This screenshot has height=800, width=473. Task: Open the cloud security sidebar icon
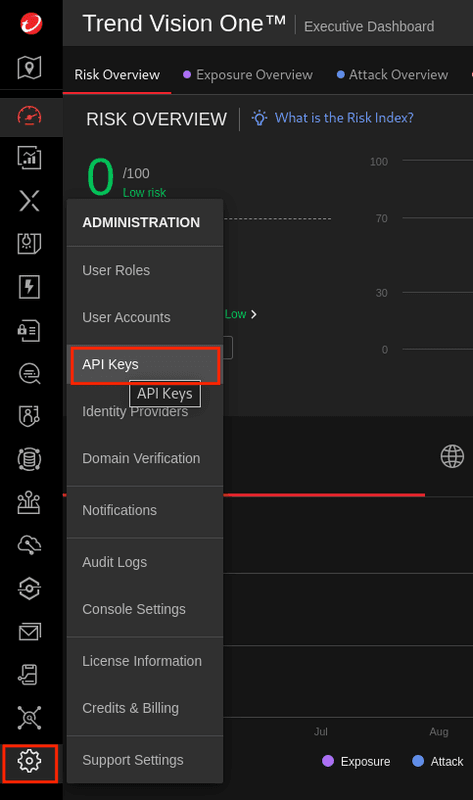[x=30, y=545]
